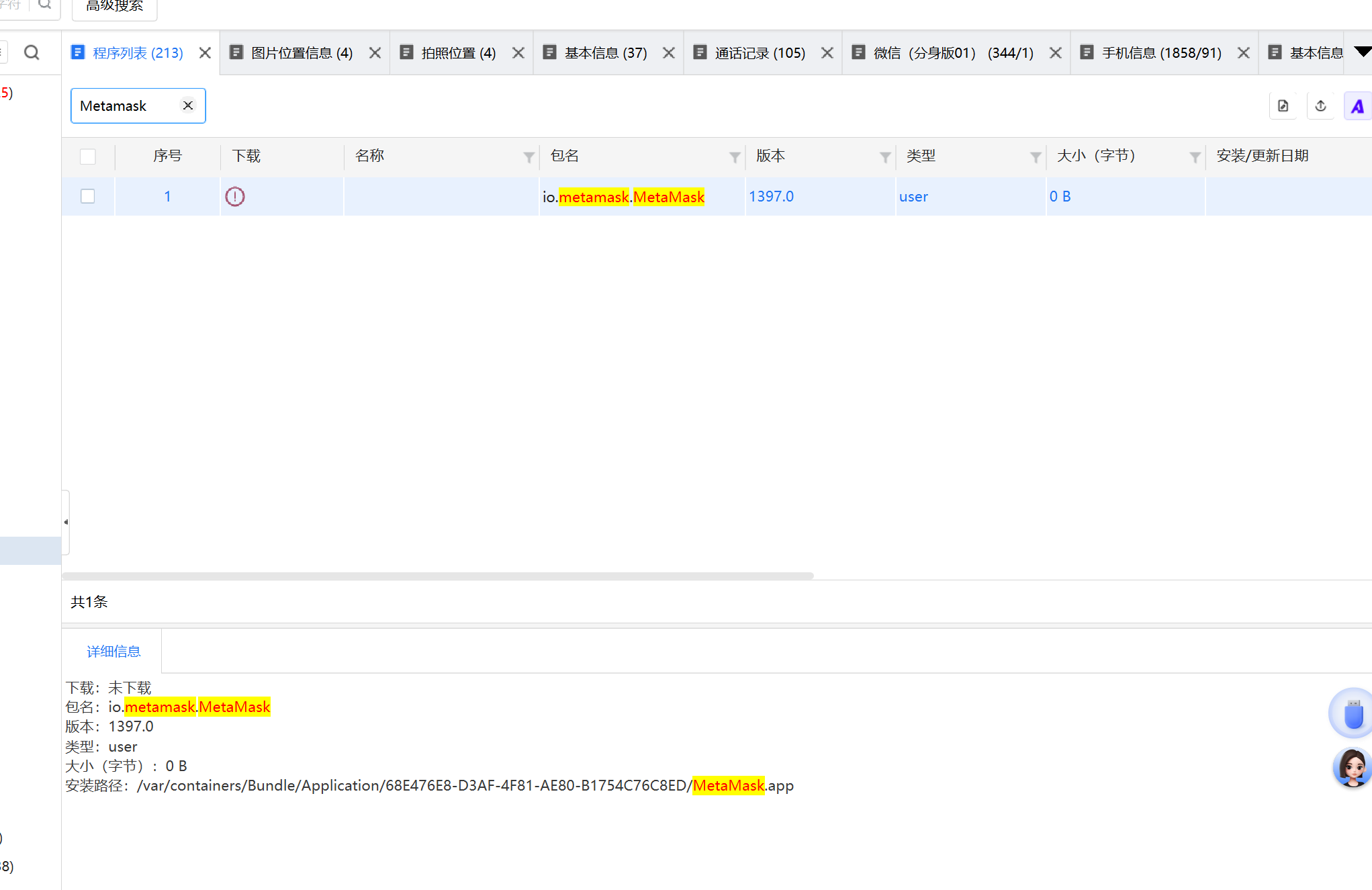Click the blue USB device floating icon
This screenshot has height=890, width=1372.
[1351, 713]
